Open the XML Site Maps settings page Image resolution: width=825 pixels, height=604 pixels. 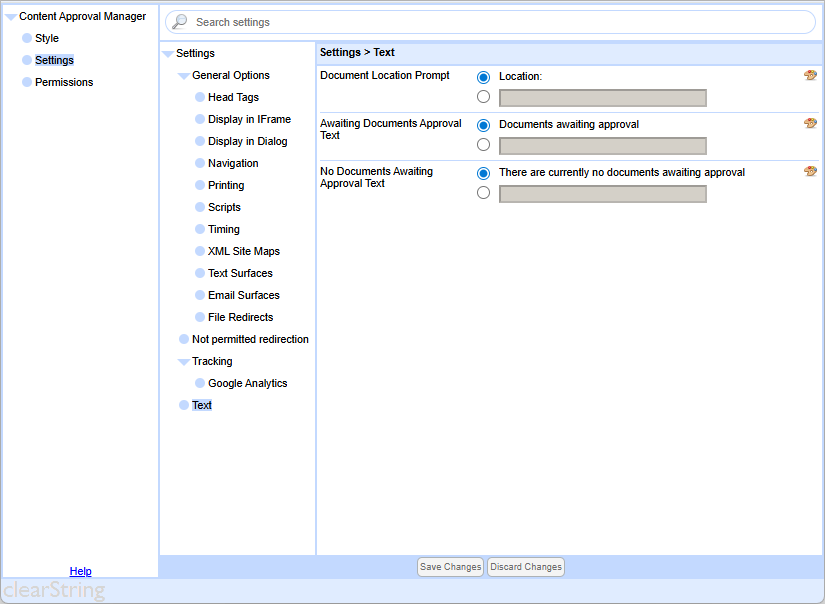pos(243,252)
